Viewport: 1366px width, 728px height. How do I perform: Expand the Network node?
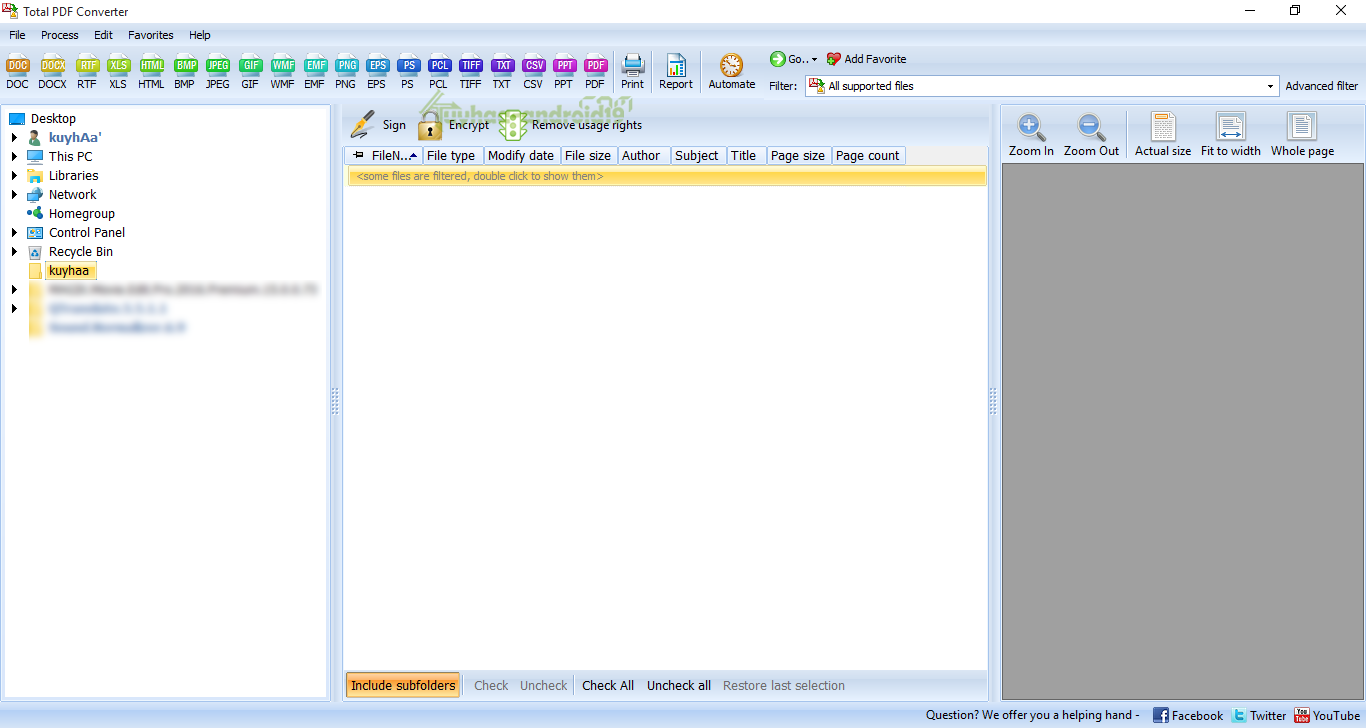[15, 194]
